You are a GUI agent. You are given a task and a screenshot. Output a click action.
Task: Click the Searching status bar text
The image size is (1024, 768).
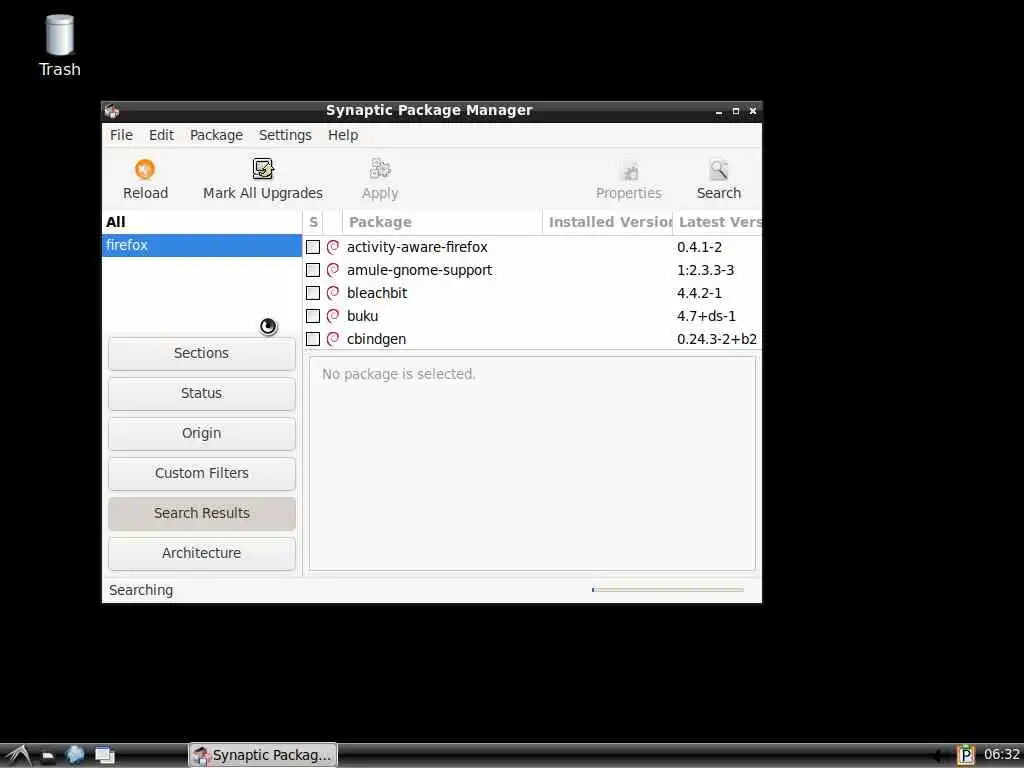(141, 590)
